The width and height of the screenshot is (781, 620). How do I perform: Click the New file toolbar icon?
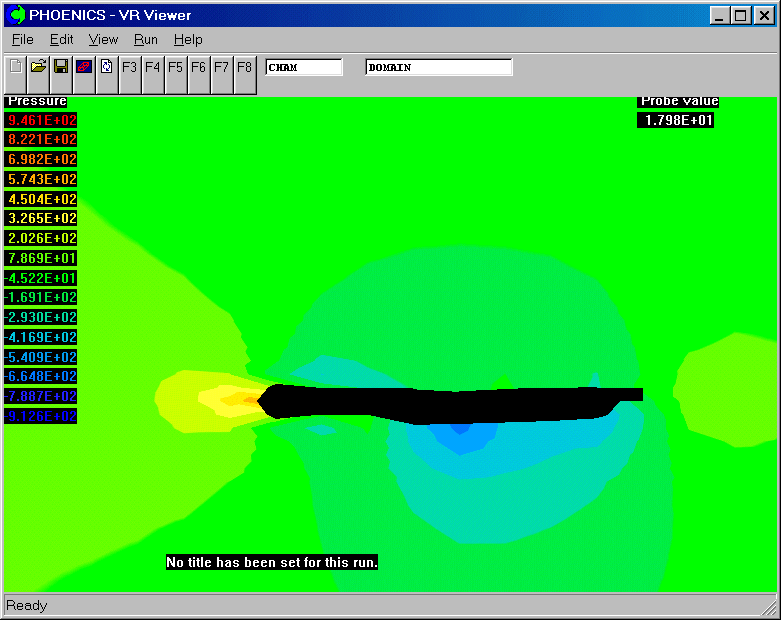click(x=15, y=68)
